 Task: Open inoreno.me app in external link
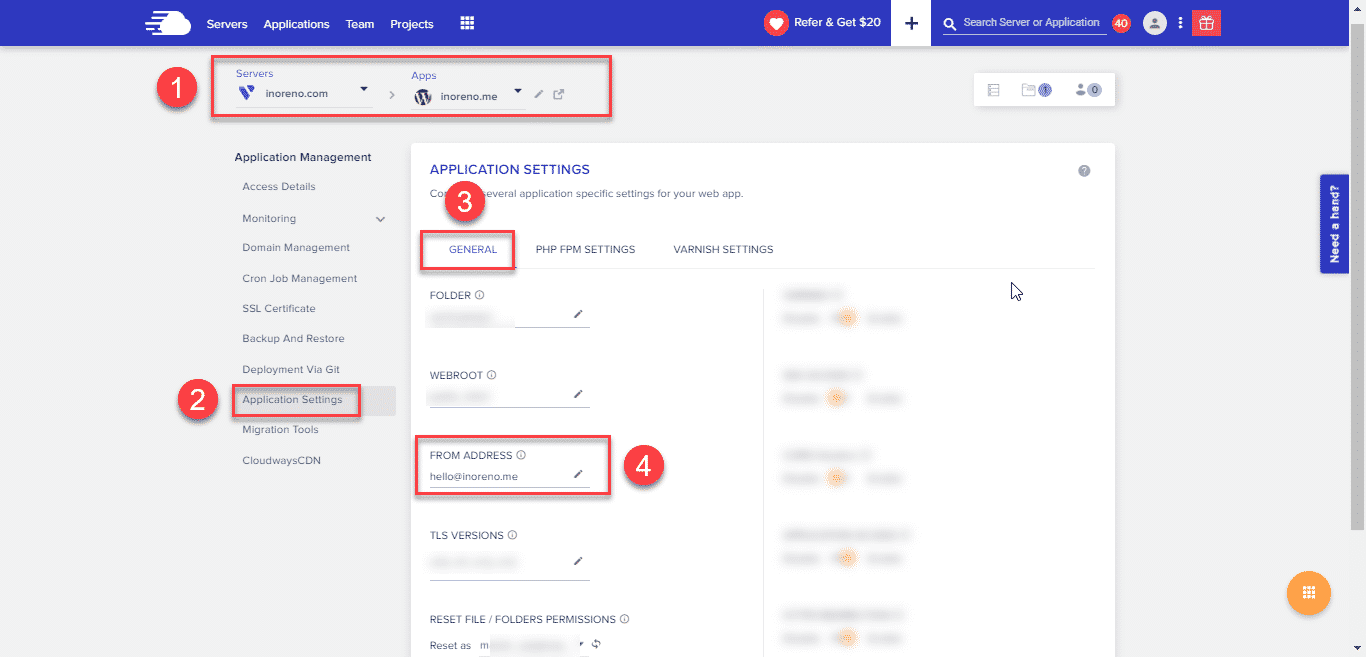559,95
